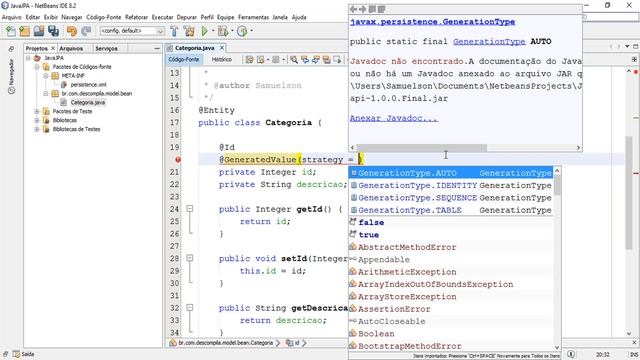This screenshot has width=640, height=360.
Task: Click the Profile Project toolbar icon
Action: pyautogui.click(x=242, y=31)
